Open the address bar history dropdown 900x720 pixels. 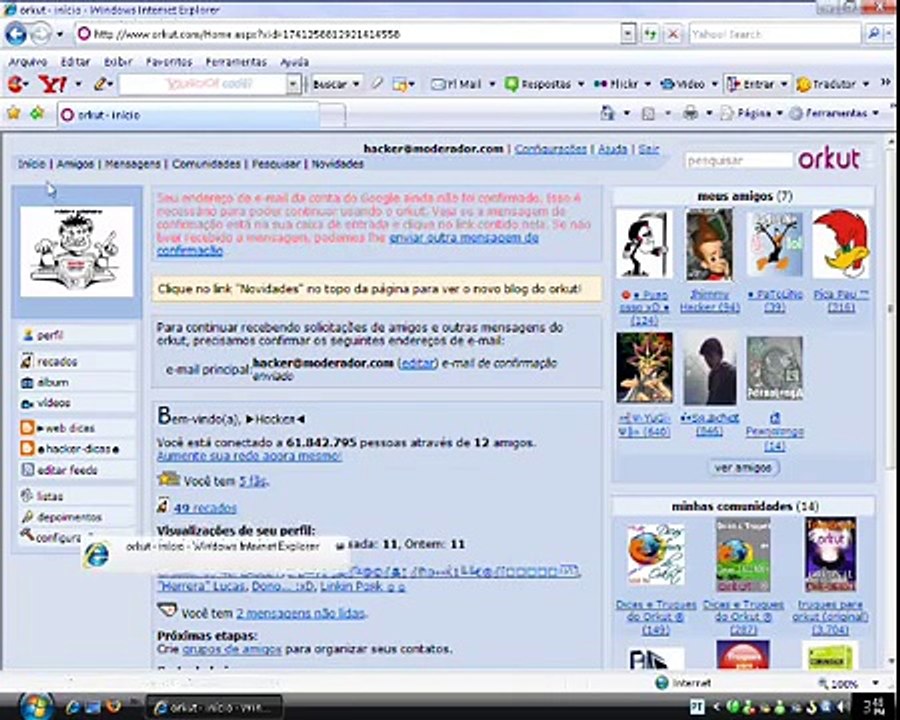pos(628,34)
